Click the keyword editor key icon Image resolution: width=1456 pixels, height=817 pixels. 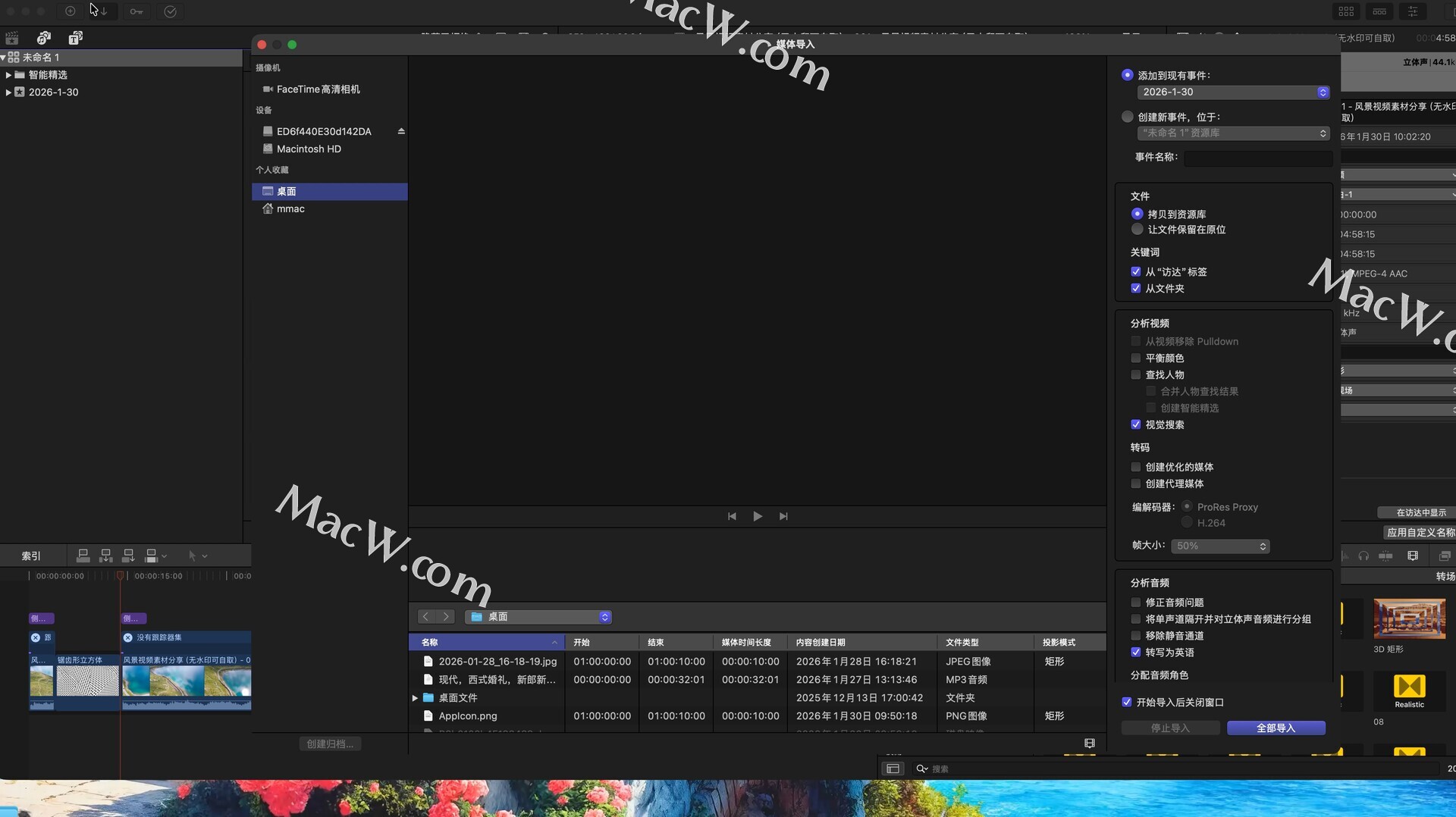136,11
